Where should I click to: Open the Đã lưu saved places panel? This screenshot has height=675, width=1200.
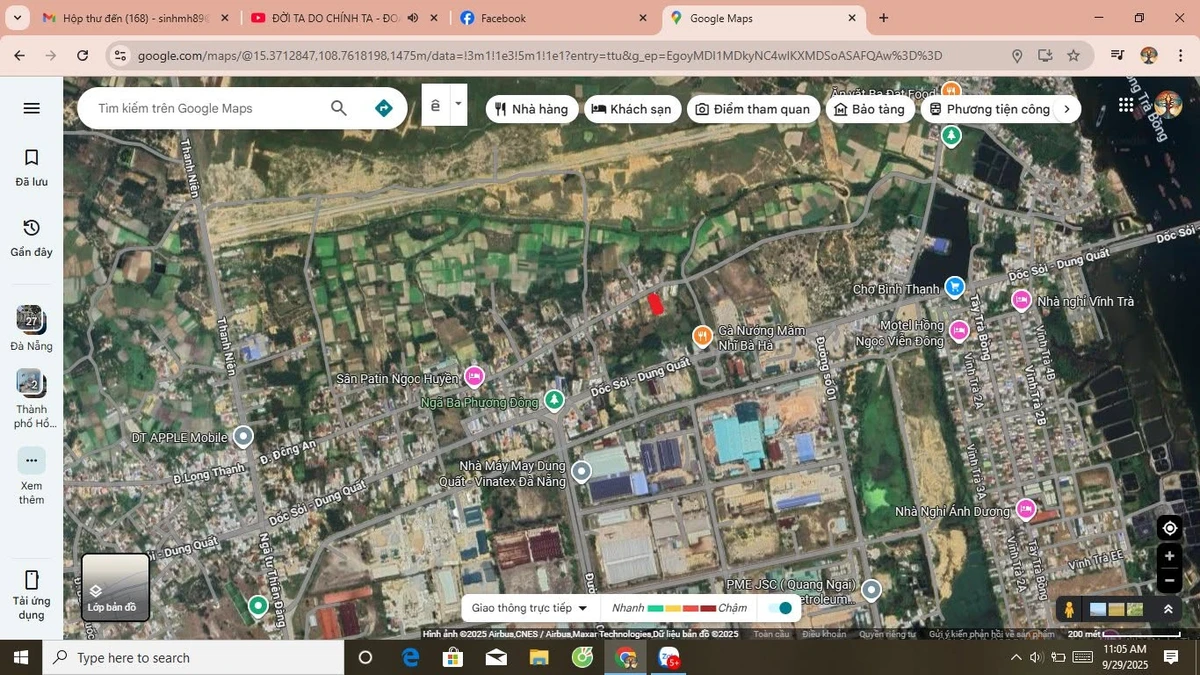[x=31, y=168]
